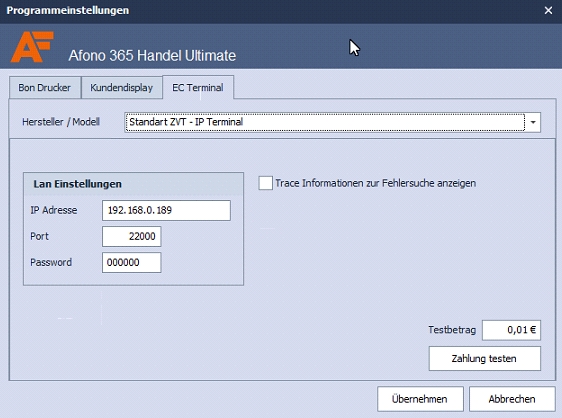Run Zahlung testen
The width and height of the screenshot is (562, 418).
[x=485, y=358]
